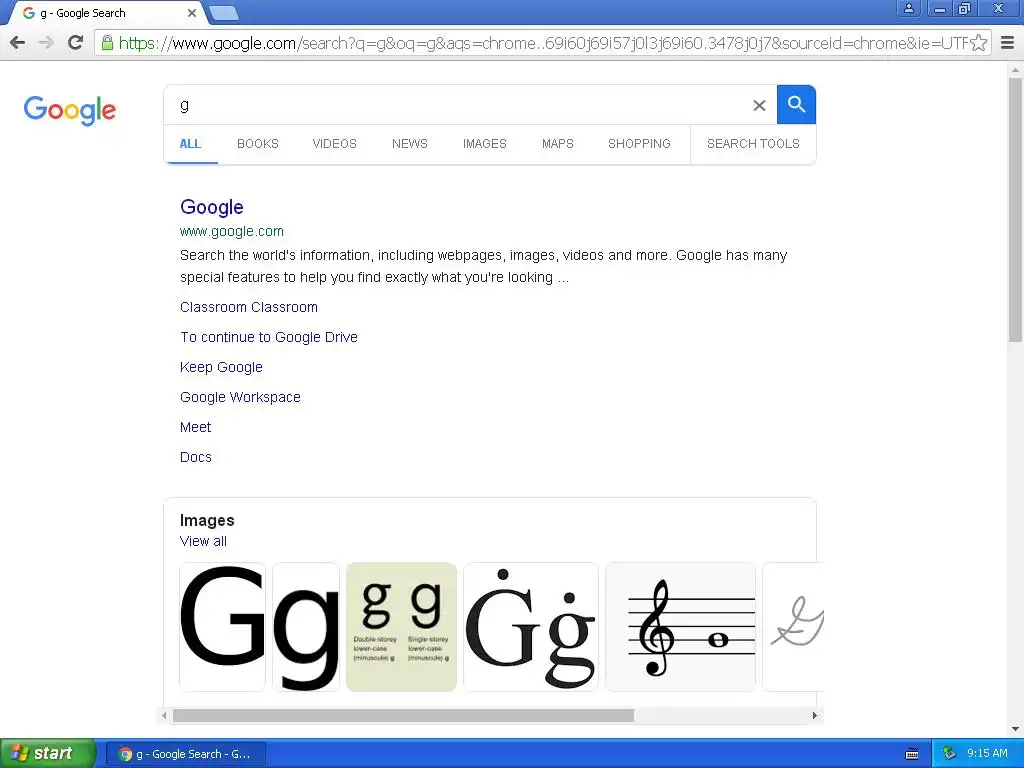Click View all under Images
The height and width of the screenshot is (768, 1024).
[203, 541]
